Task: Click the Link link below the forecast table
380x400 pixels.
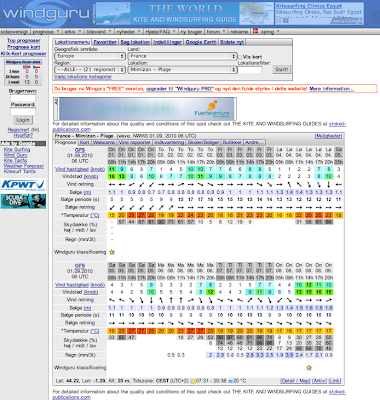Action: 335,381
